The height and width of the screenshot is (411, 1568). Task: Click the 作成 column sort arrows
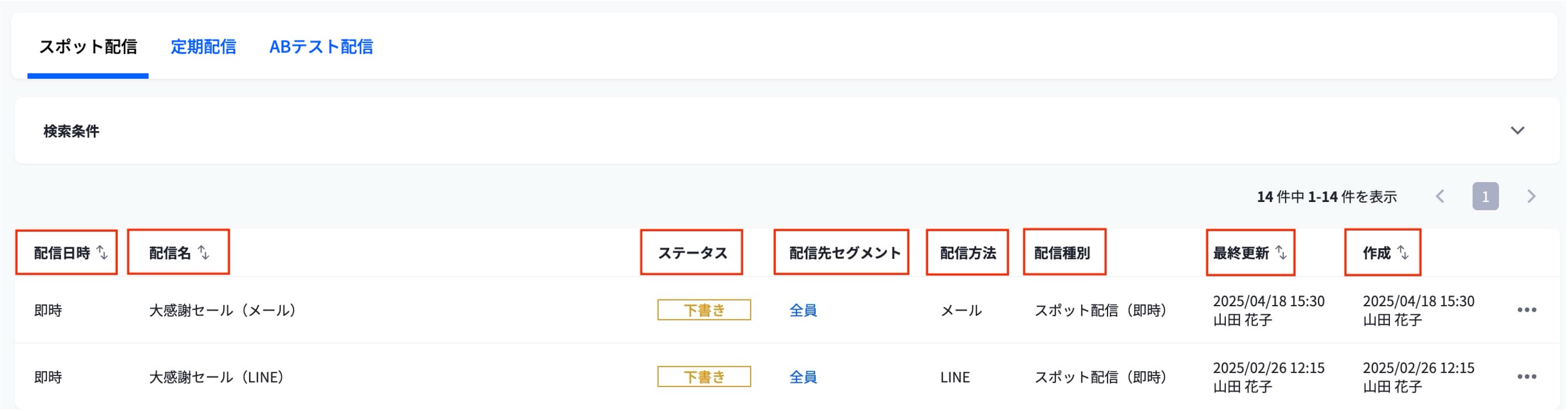1403,252
